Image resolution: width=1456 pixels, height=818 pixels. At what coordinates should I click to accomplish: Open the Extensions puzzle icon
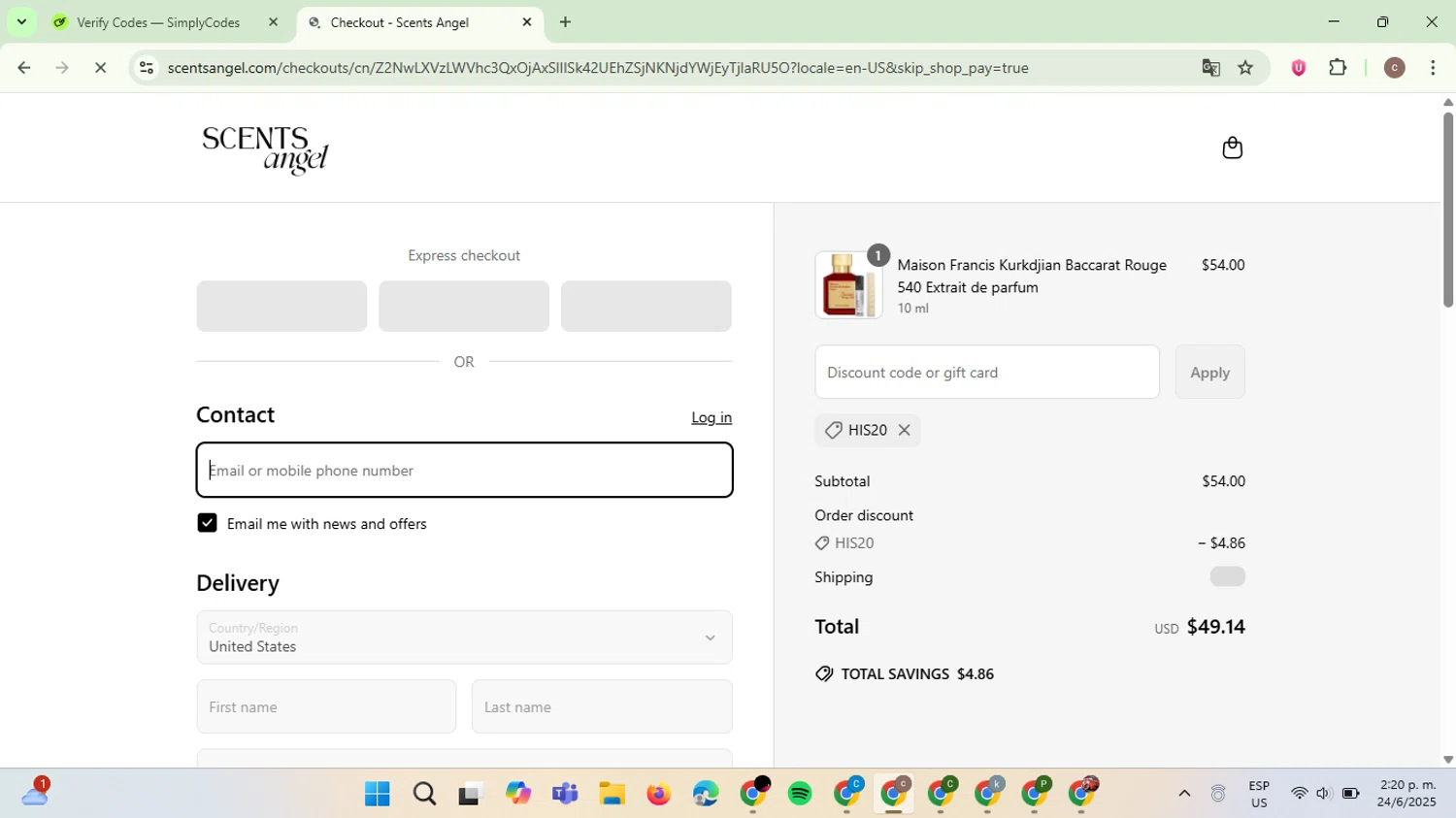click(1338, 68)
